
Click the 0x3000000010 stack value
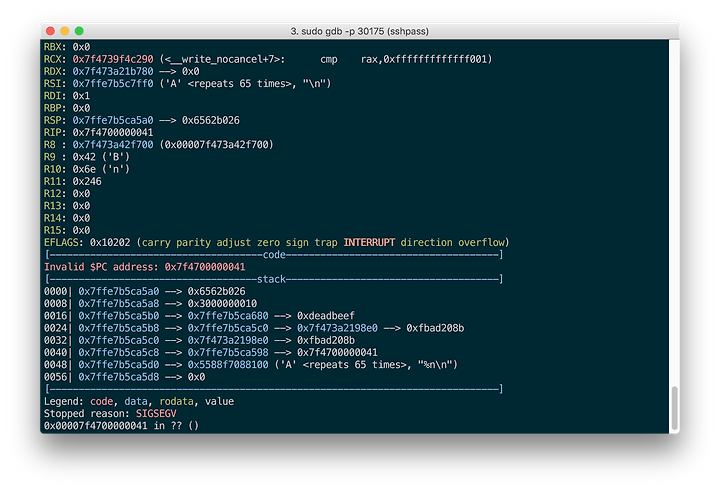(222, 304)
